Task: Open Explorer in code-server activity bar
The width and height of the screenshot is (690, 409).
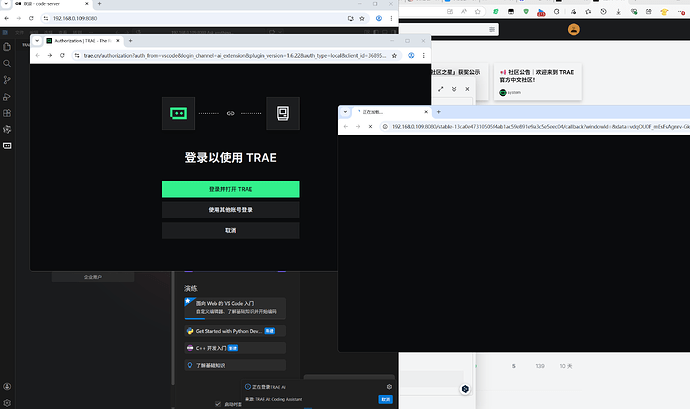Action: point(7,47)
